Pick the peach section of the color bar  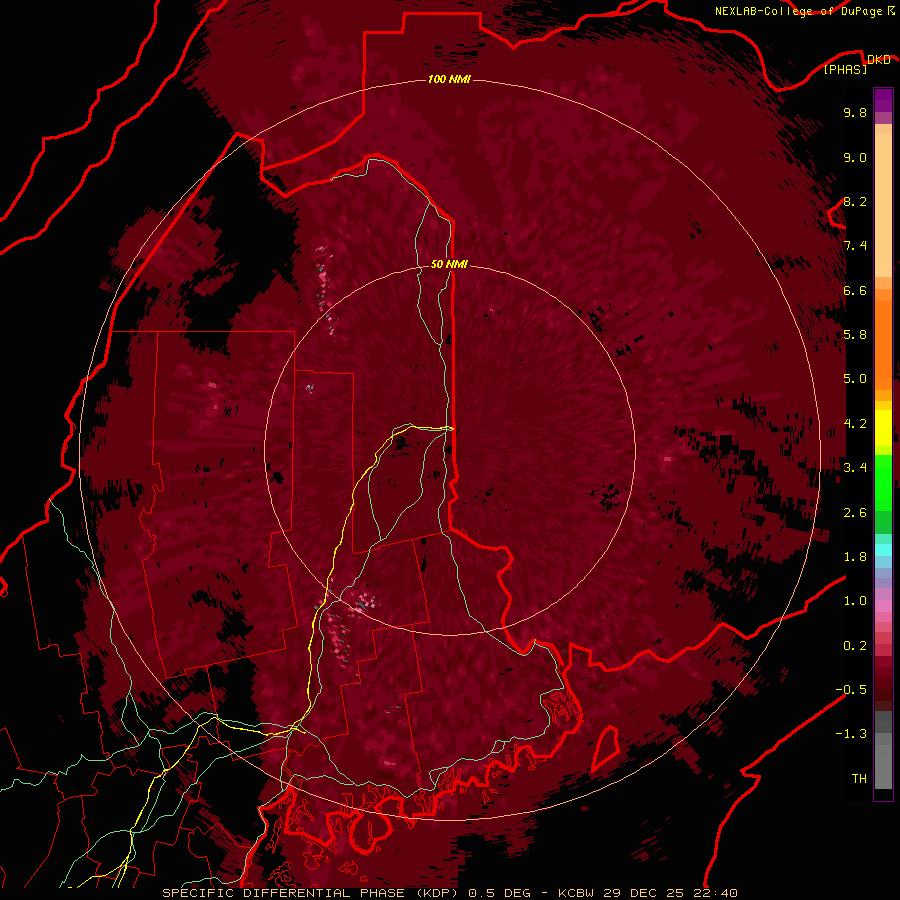coord(883,201)
